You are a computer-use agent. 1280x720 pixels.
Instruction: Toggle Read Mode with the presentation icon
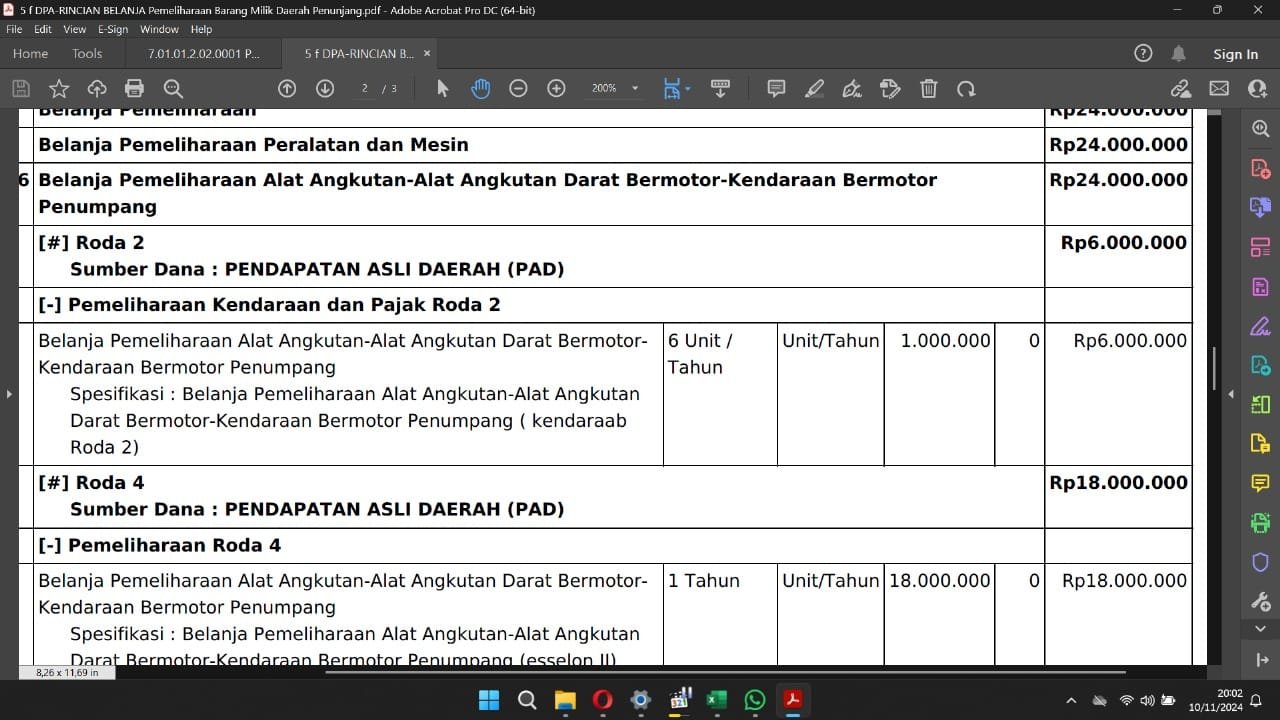(721, 88)
